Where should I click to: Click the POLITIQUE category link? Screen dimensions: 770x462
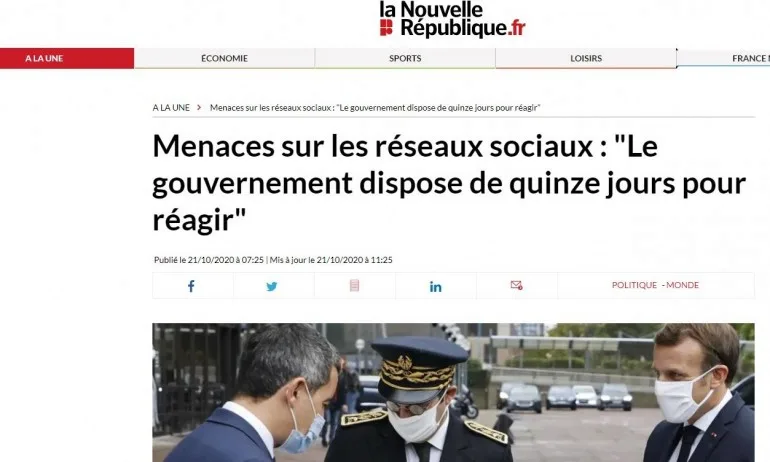(x=634, y=285)
